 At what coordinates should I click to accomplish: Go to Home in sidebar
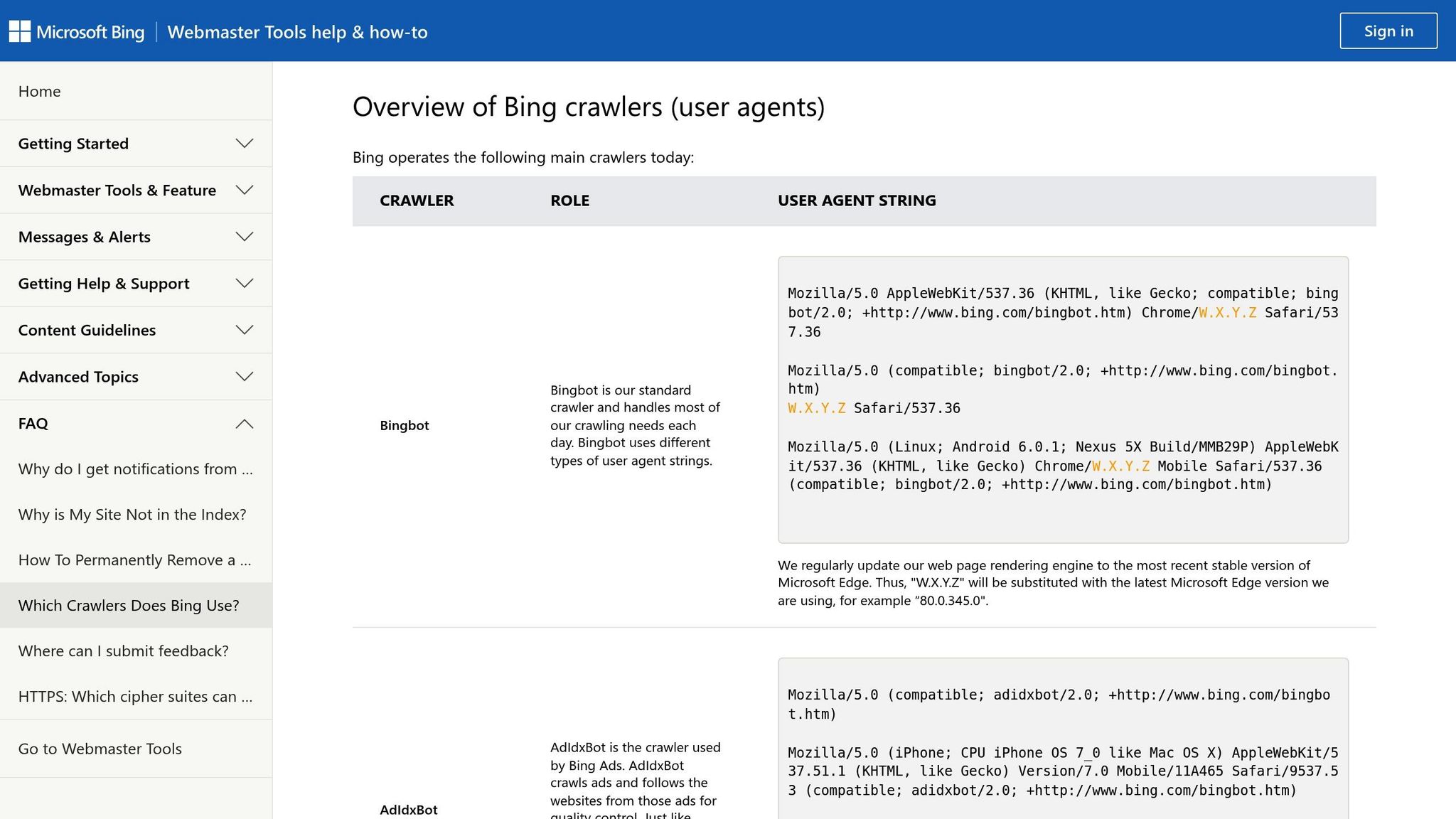pyautogui.click(x=40, y=91)
